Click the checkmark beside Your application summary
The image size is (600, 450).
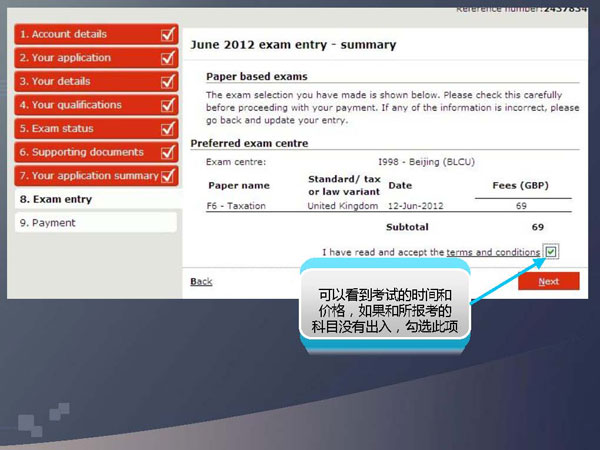click(x=168, y=176)
